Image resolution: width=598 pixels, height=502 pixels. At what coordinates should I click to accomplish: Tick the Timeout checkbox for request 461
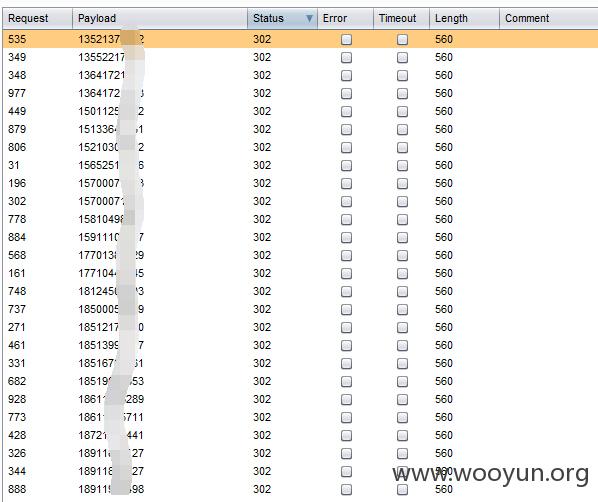click(x=402, y=345)
